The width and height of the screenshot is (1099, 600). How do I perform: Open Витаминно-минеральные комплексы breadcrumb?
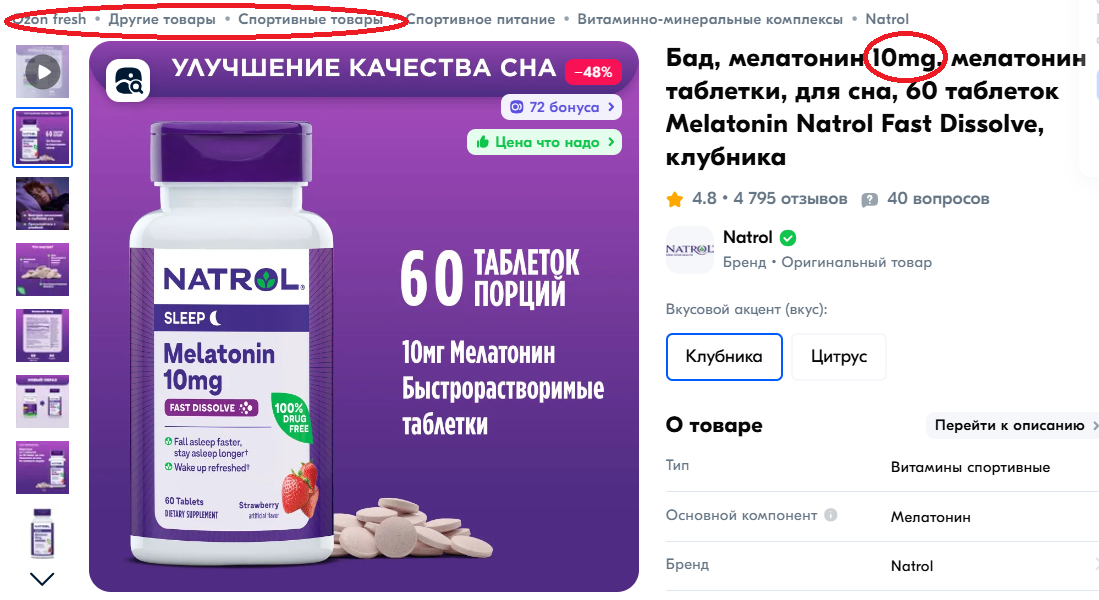pyautogui.click(x=710, y=20)
